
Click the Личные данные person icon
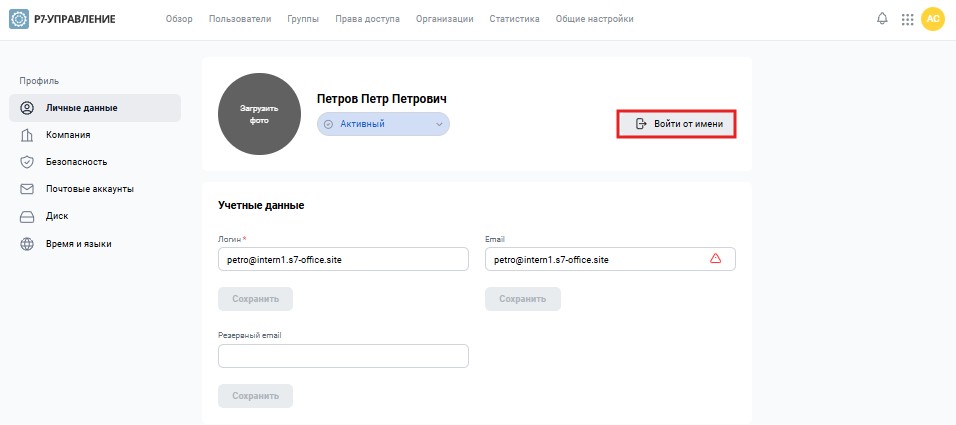click(27, 108)
